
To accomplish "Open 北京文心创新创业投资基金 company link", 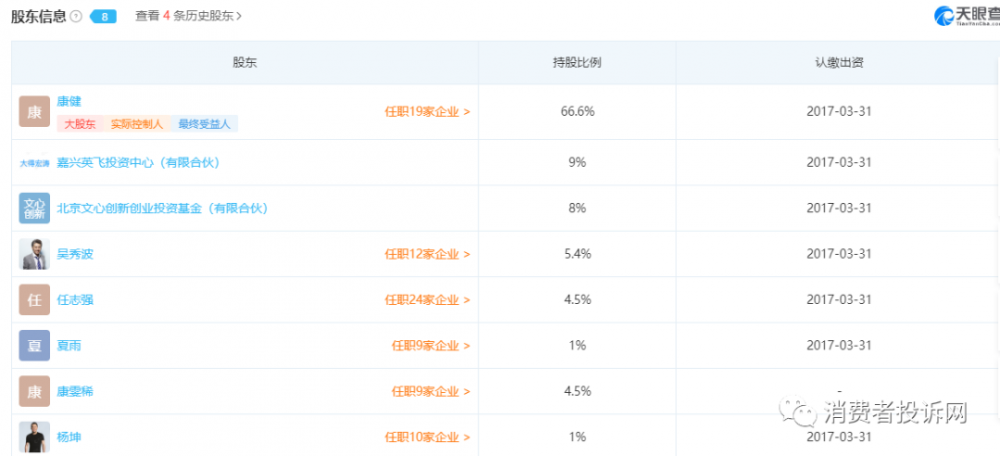I will [162, 208].
